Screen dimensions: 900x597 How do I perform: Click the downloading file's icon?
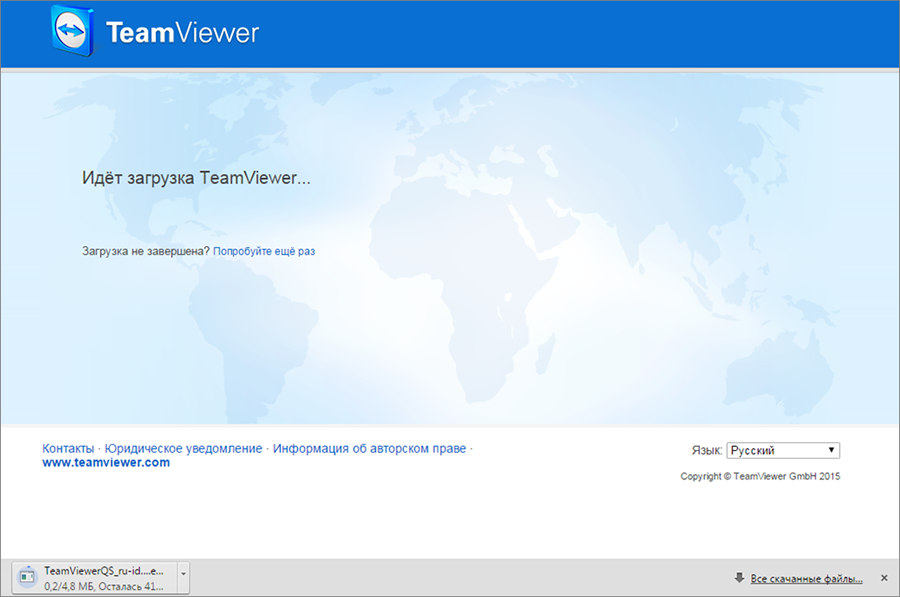[27, 577]
